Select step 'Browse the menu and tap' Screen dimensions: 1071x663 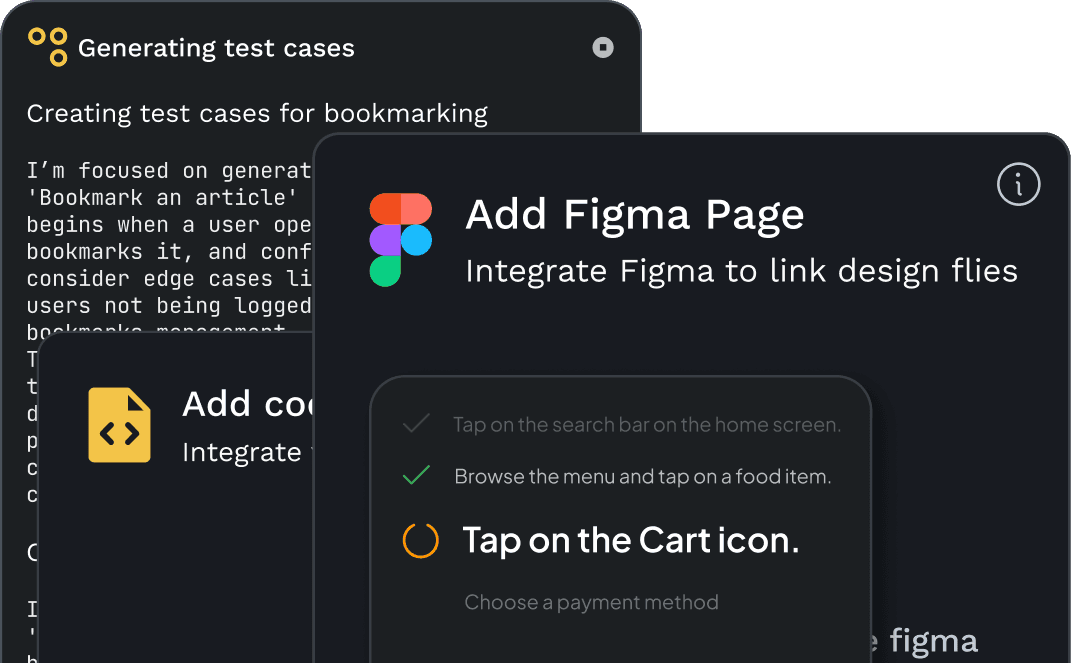[642, 477]
